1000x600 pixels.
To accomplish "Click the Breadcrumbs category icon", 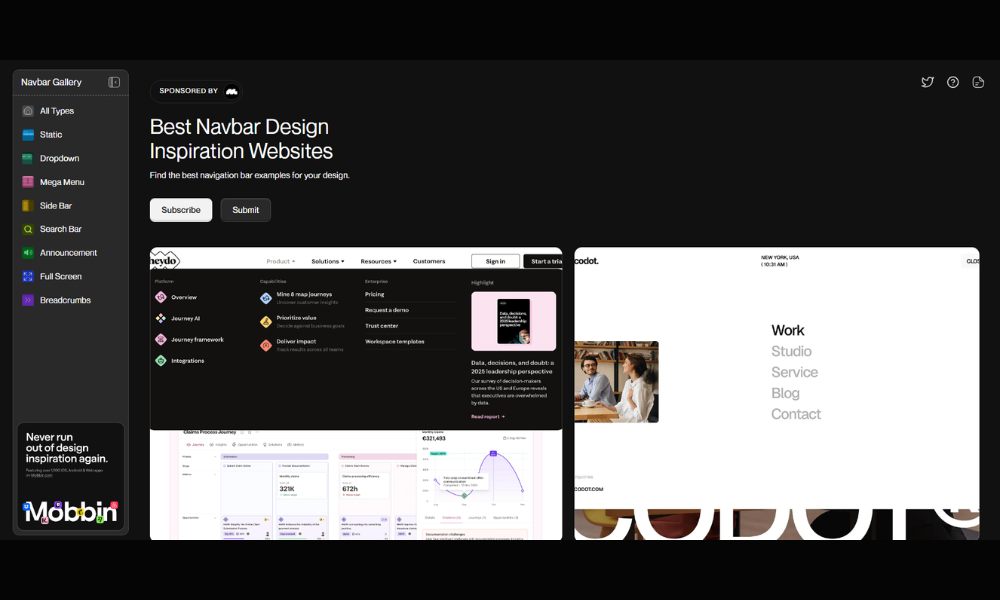I will 28,300.
